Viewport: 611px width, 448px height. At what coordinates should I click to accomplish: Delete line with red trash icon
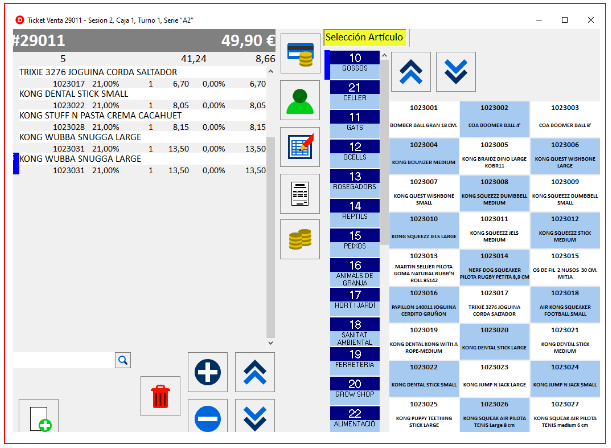(x=161, y=396)
